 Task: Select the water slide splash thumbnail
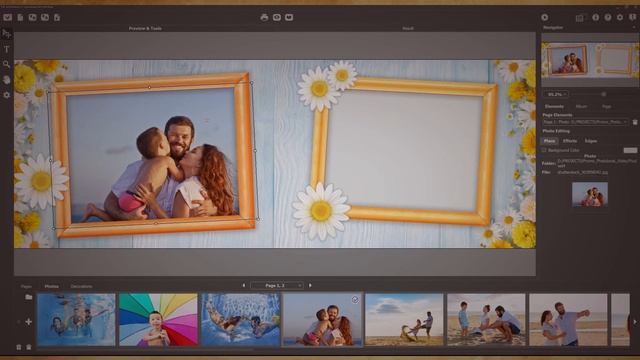(x=241, y=320)
